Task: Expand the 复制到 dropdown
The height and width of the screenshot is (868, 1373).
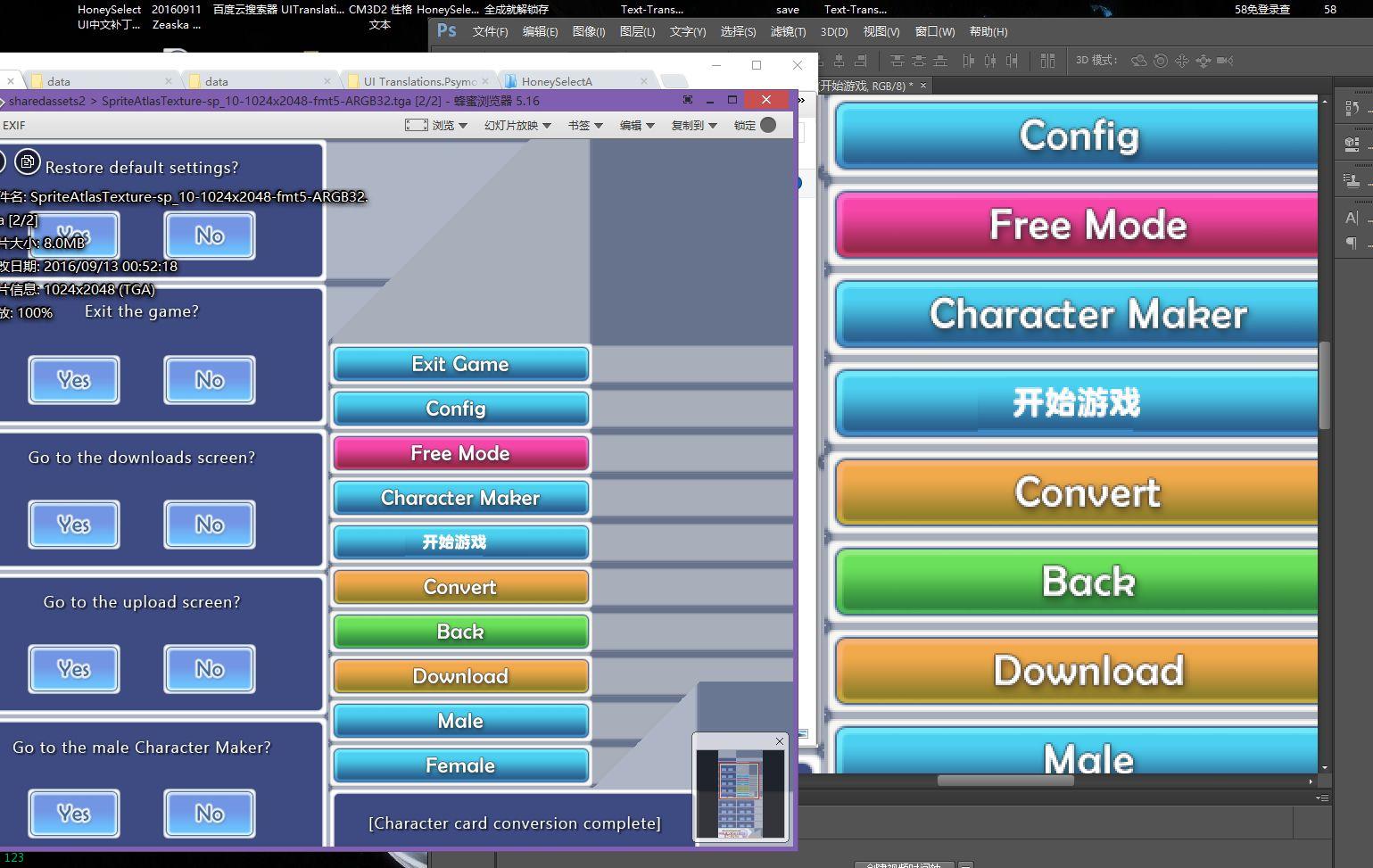Action: [694, 125]
